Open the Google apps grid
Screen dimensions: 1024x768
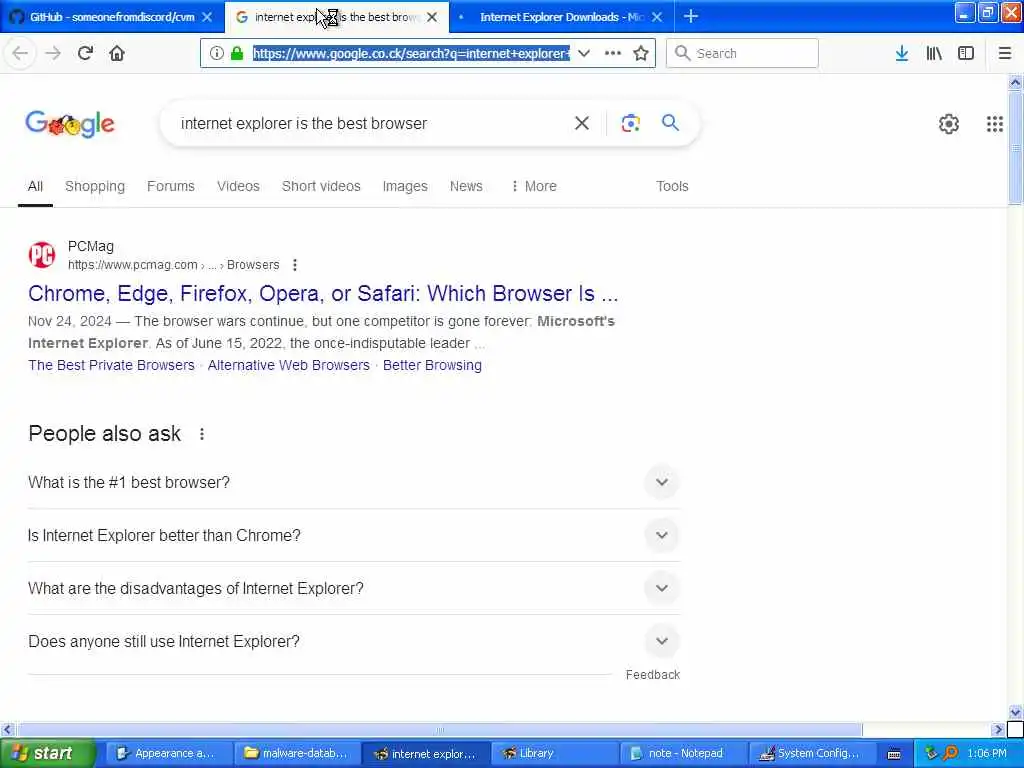point(995,123)
